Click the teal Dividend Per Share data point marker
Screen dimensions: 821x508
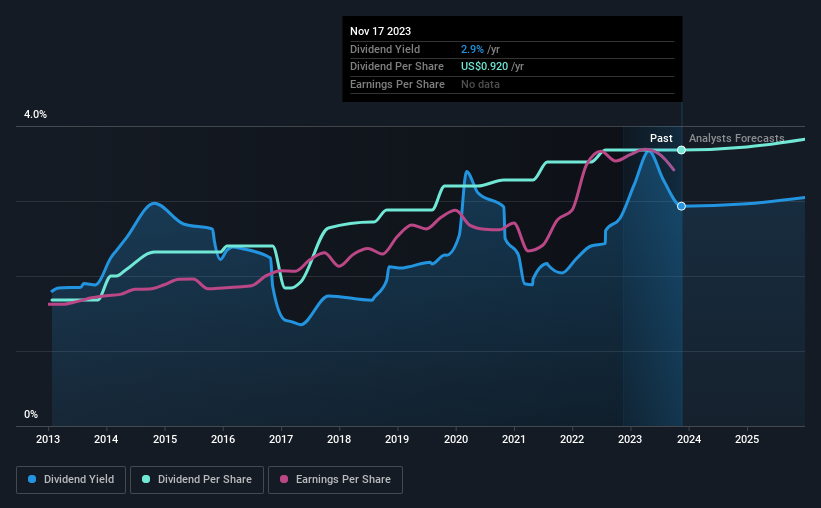(681, 150)
